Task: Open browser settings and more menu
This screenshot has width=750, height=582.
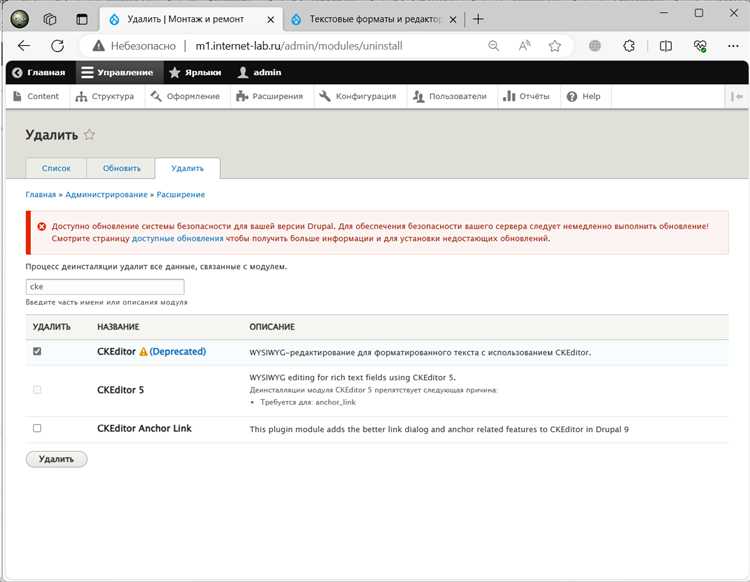Action: tap(733, 46)
